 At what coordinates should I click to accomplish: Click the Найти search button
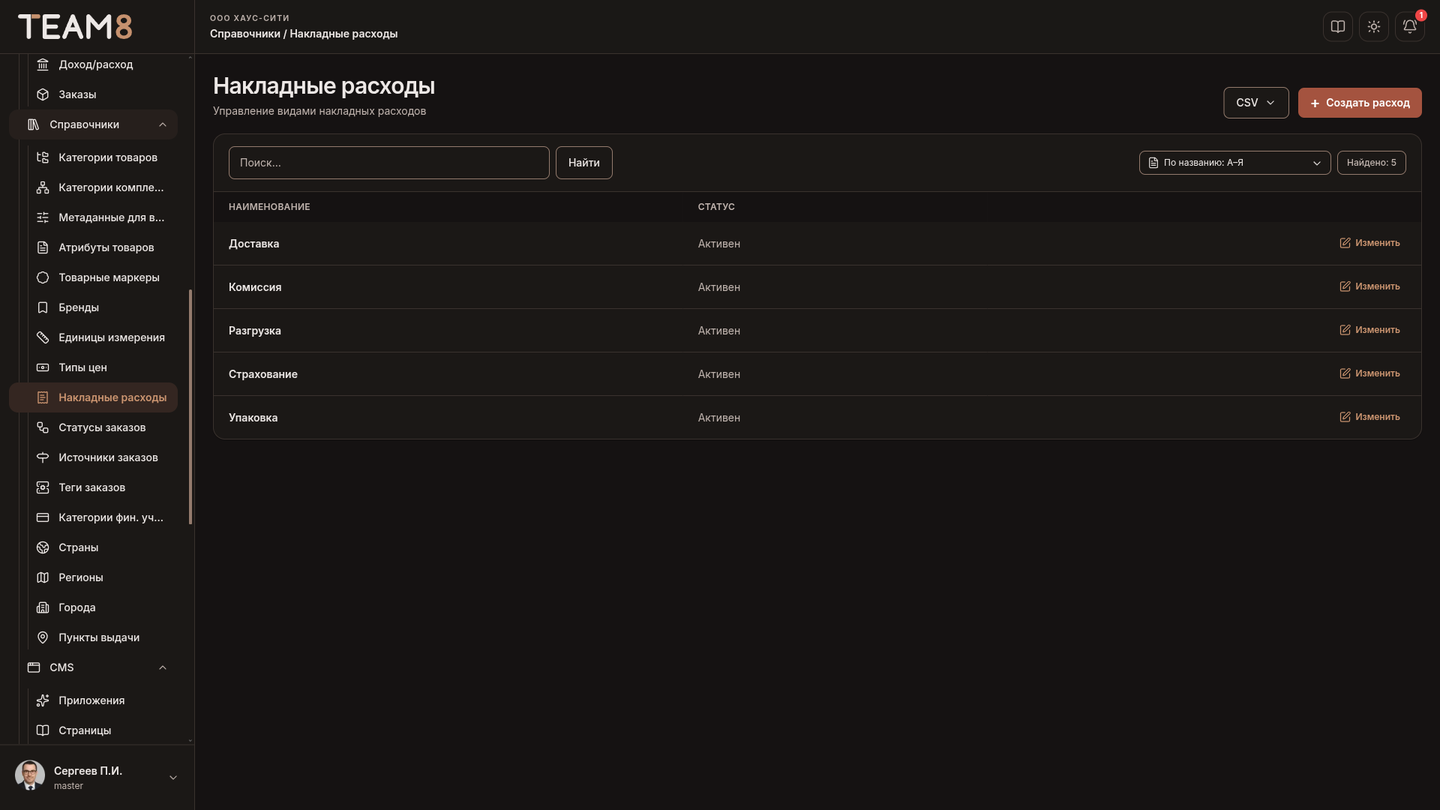click(584, 162)
